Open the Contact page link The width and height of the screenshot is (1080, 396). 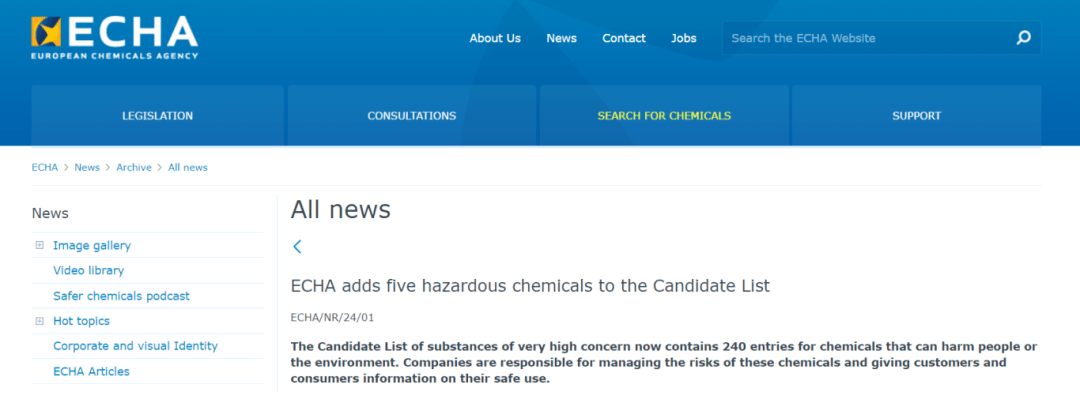tap(624, 39)
